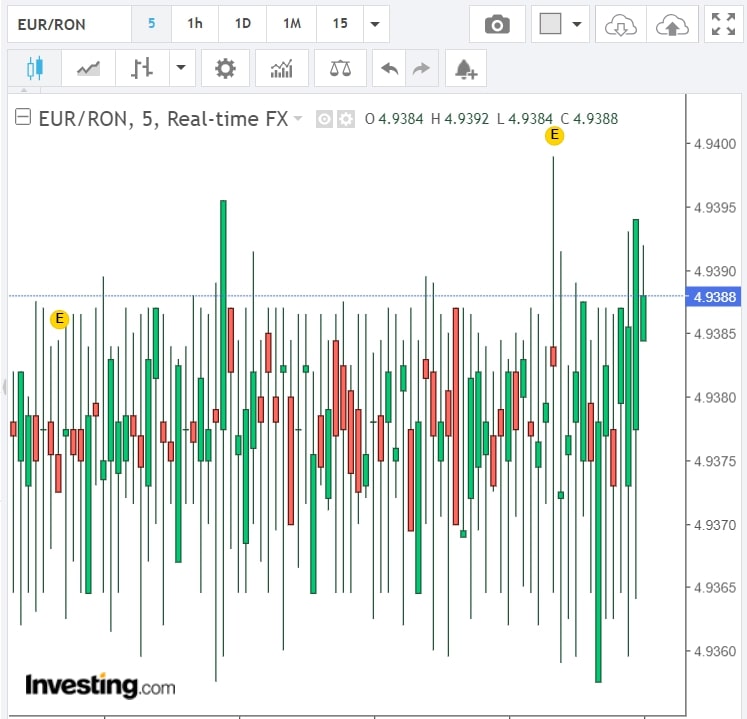Undo the last chart action
Image resolution: width=747 pixels, height=719 pixels.
pos(389,69)
